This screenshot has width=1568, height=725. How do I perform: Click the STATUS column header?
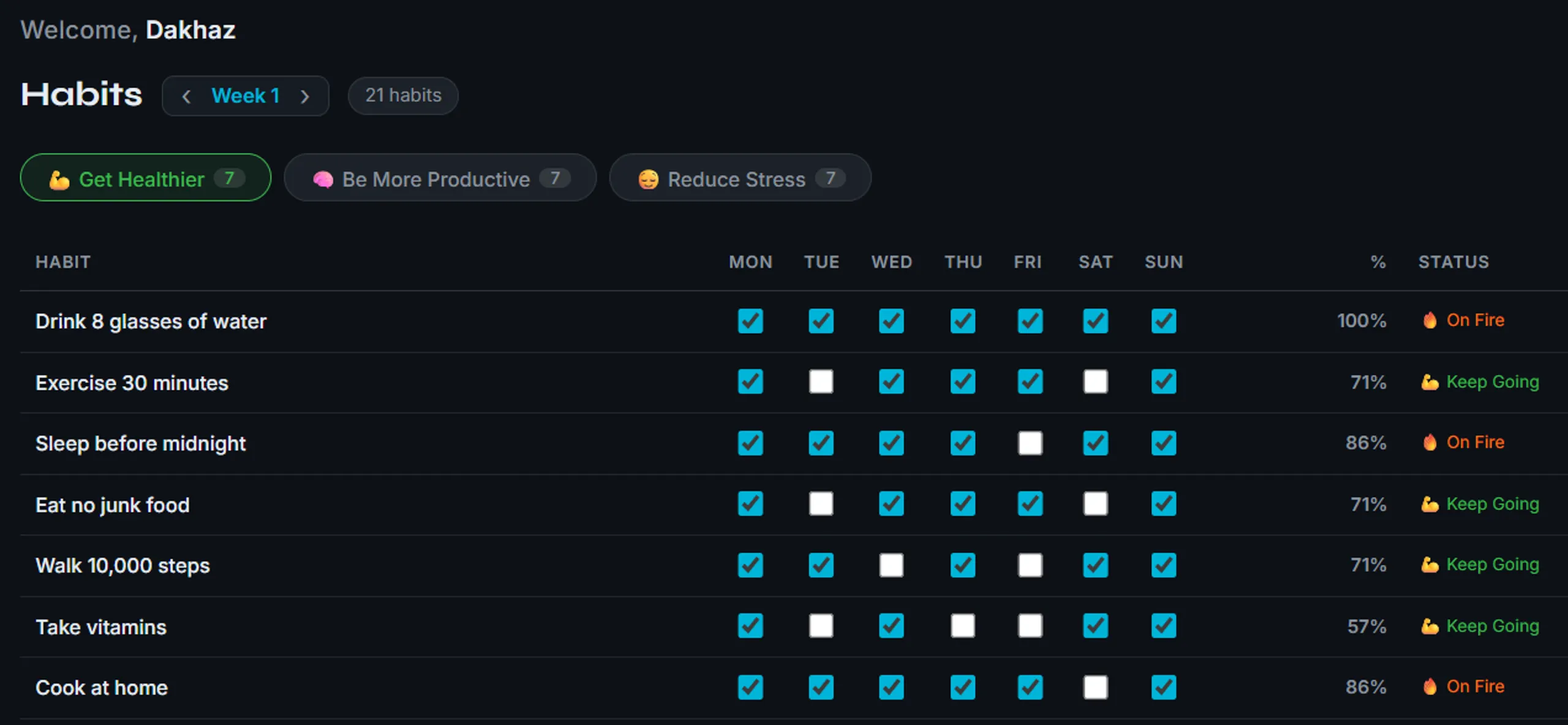(x=1453, y=262)
